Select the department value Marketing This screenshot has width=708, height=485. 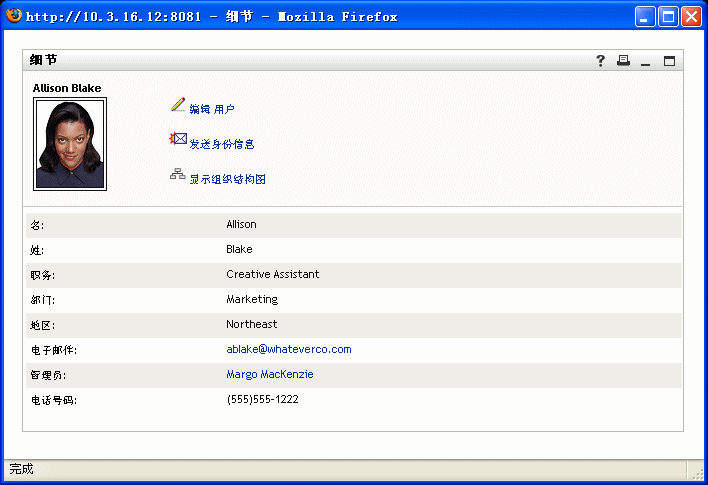pyautogui.click(x=252, y=299)
